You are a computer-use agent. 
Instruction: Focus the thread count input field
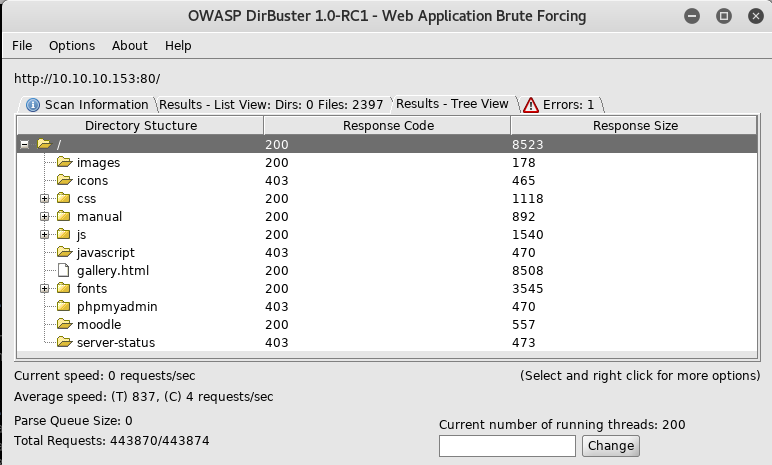pyautogui.click(x=507, y=446)
